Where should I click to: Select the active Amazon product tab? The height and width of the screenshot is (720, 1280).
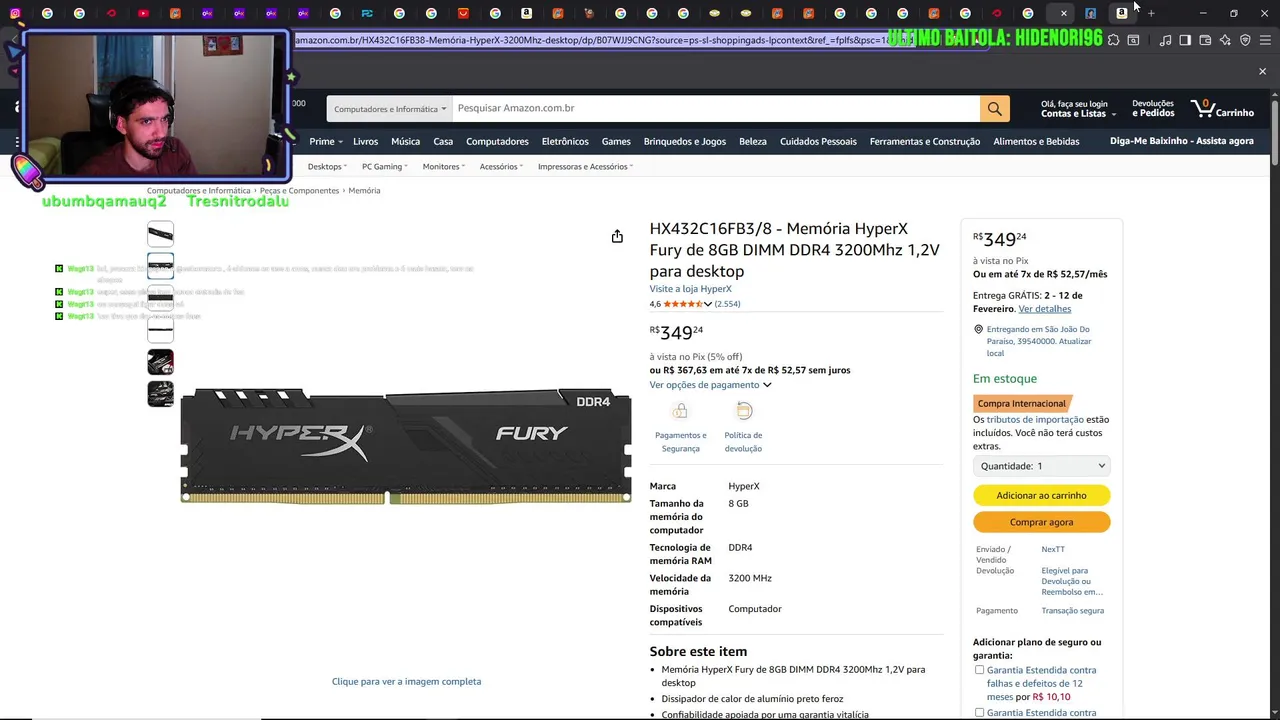(1121, 13)
